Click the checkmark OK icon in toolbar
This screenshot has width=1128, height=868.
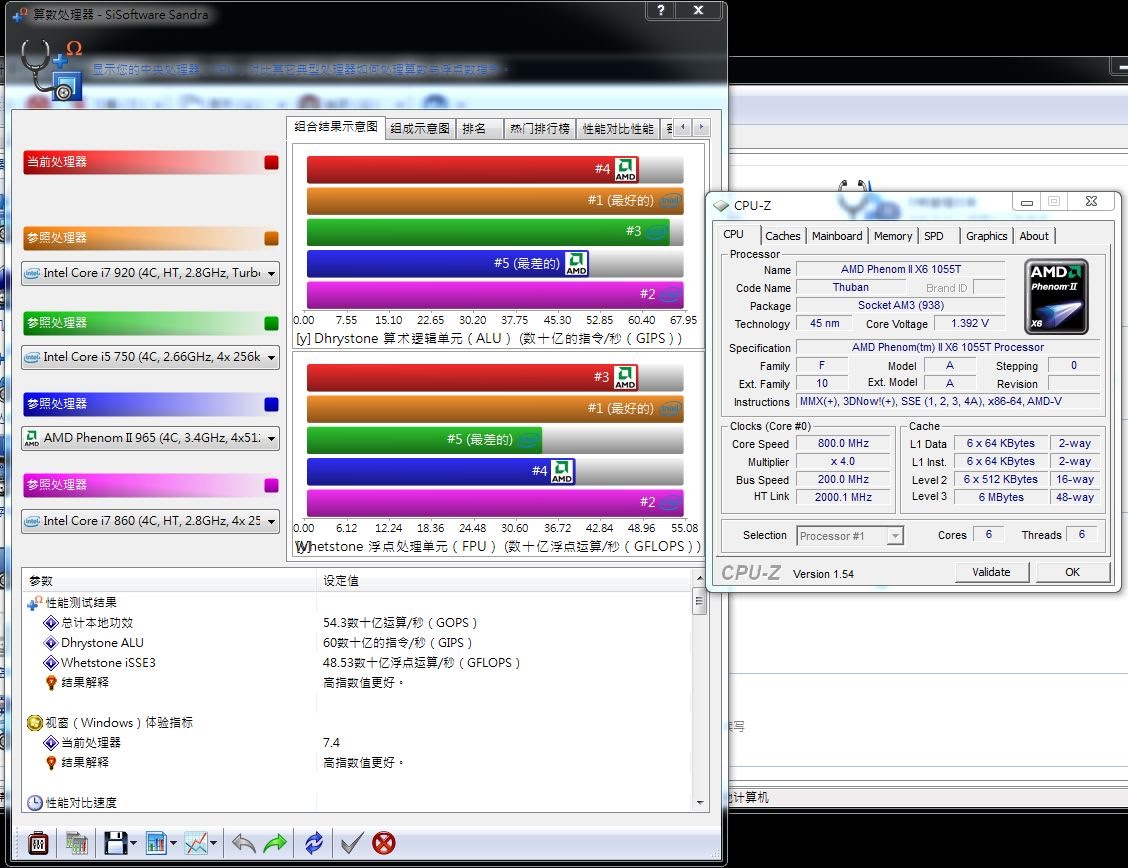(352, 843)
